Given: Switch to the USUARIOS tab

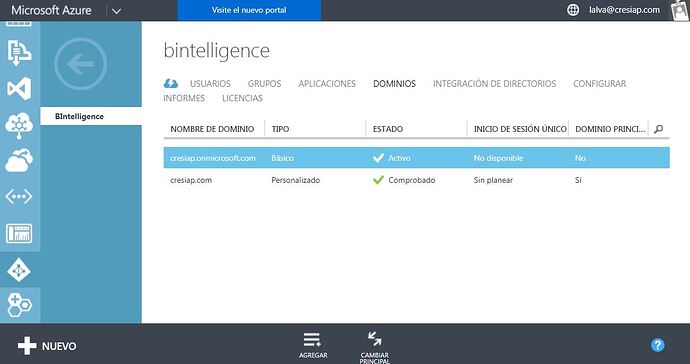Looking at the screenshot, I should click(x=210, y=84).
